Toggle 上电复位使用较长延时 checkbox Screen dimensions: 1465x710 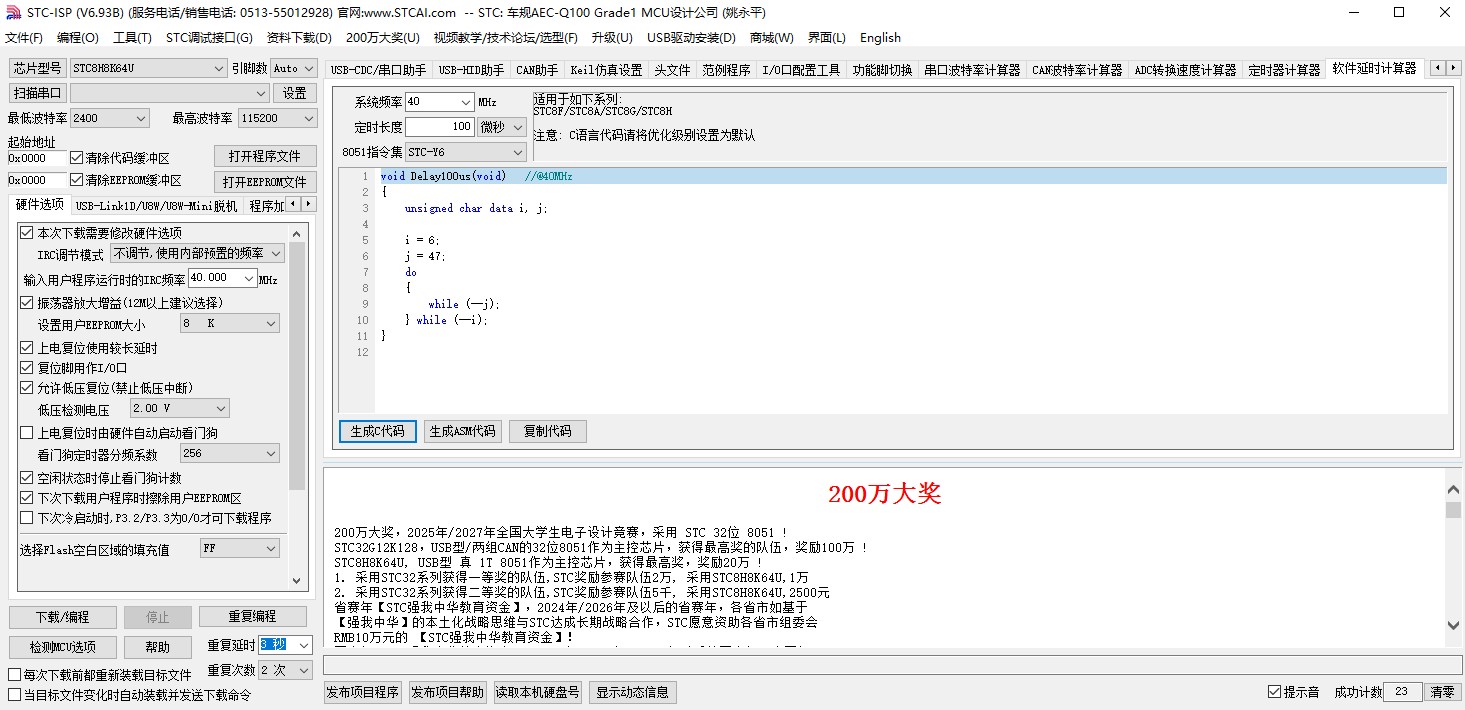tap(27, 348)
